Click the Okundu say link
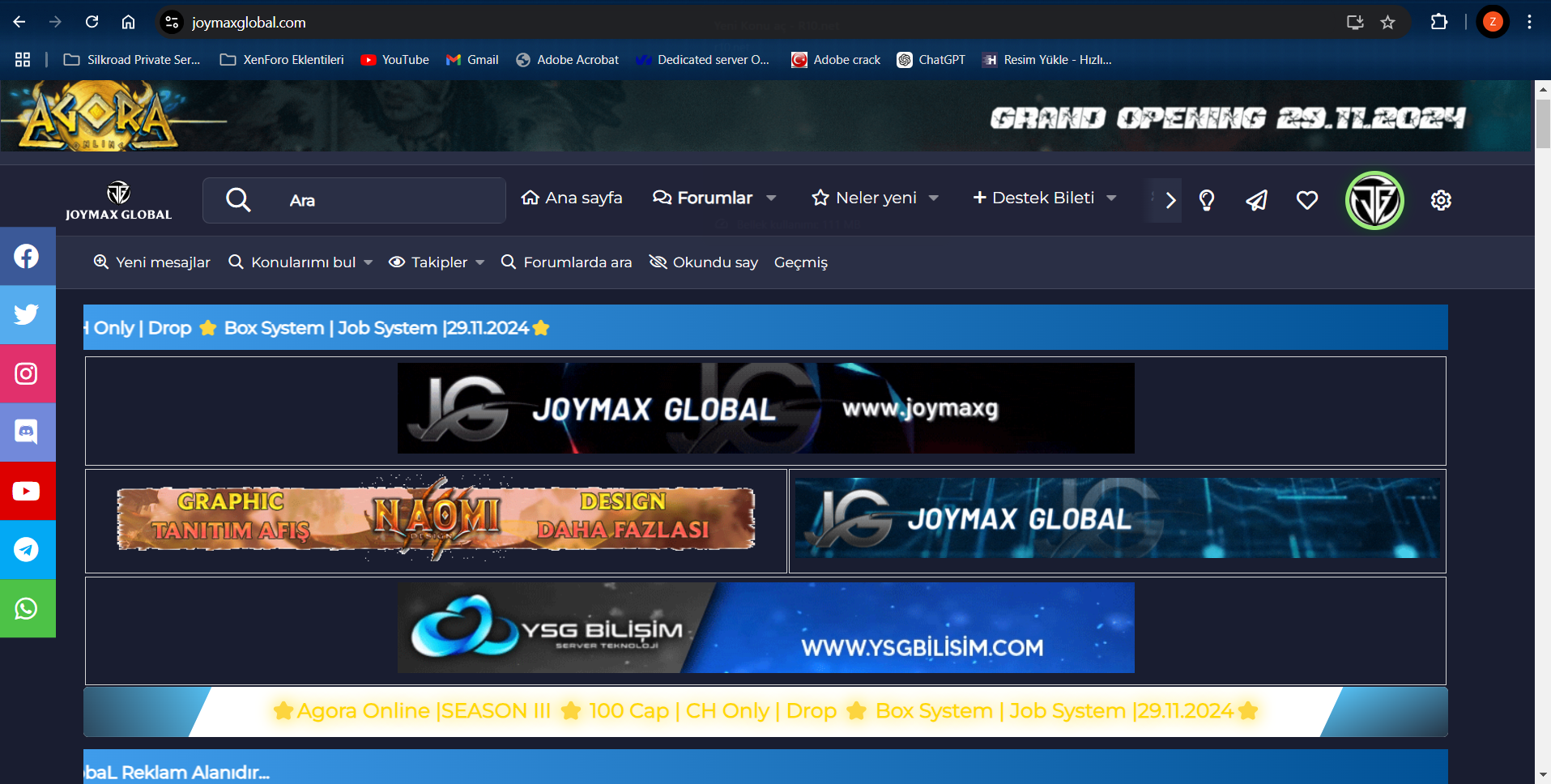 coord(704,262)
